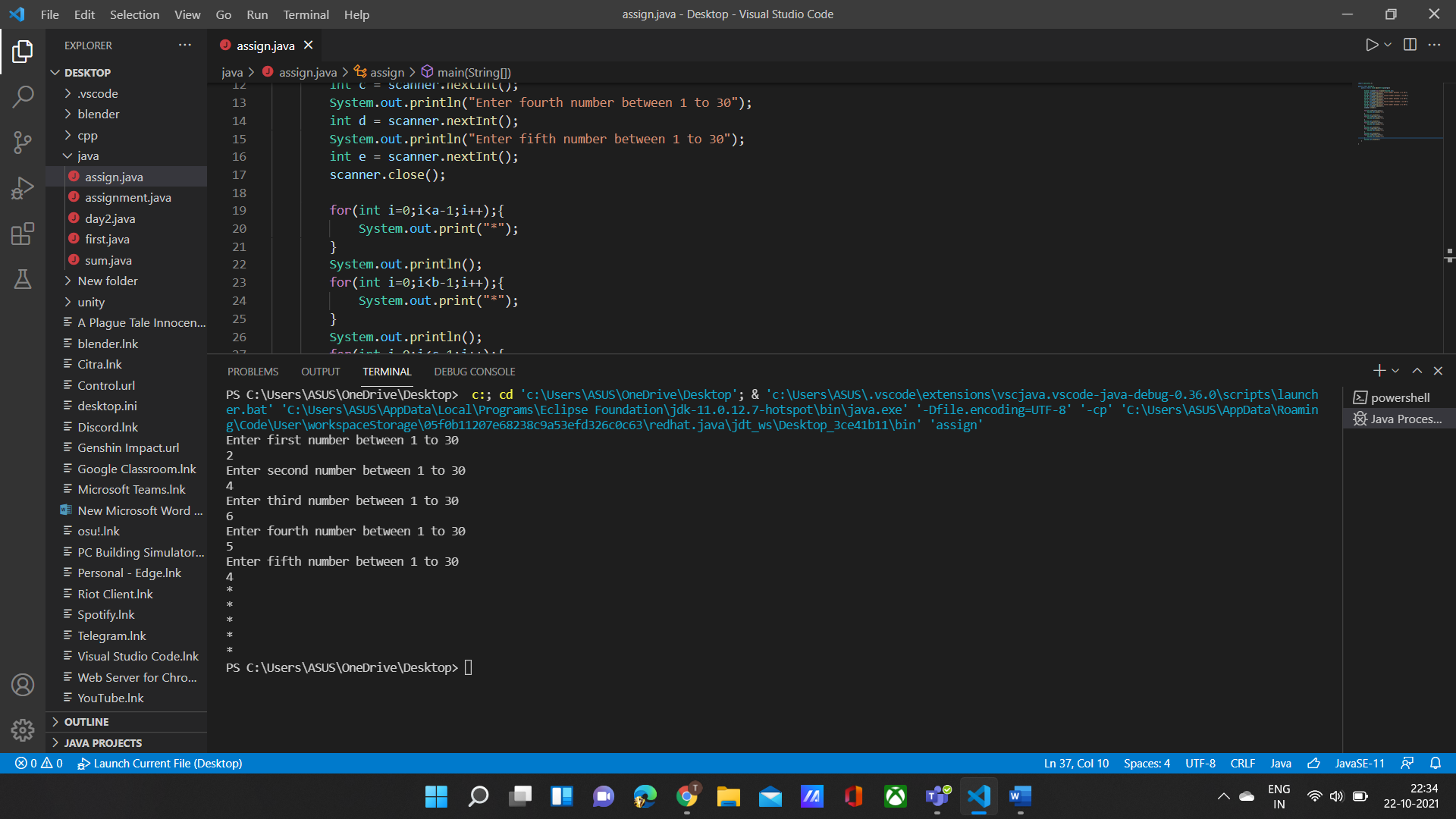Switch to the OUTPUT tab in terminal panel
Viewport: 1456px width, 819px height.
321,371
